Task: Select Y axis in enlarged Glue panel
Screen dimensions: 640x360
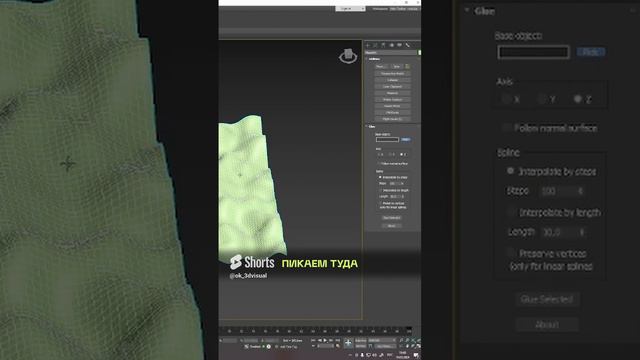Action: click(542, 99)
